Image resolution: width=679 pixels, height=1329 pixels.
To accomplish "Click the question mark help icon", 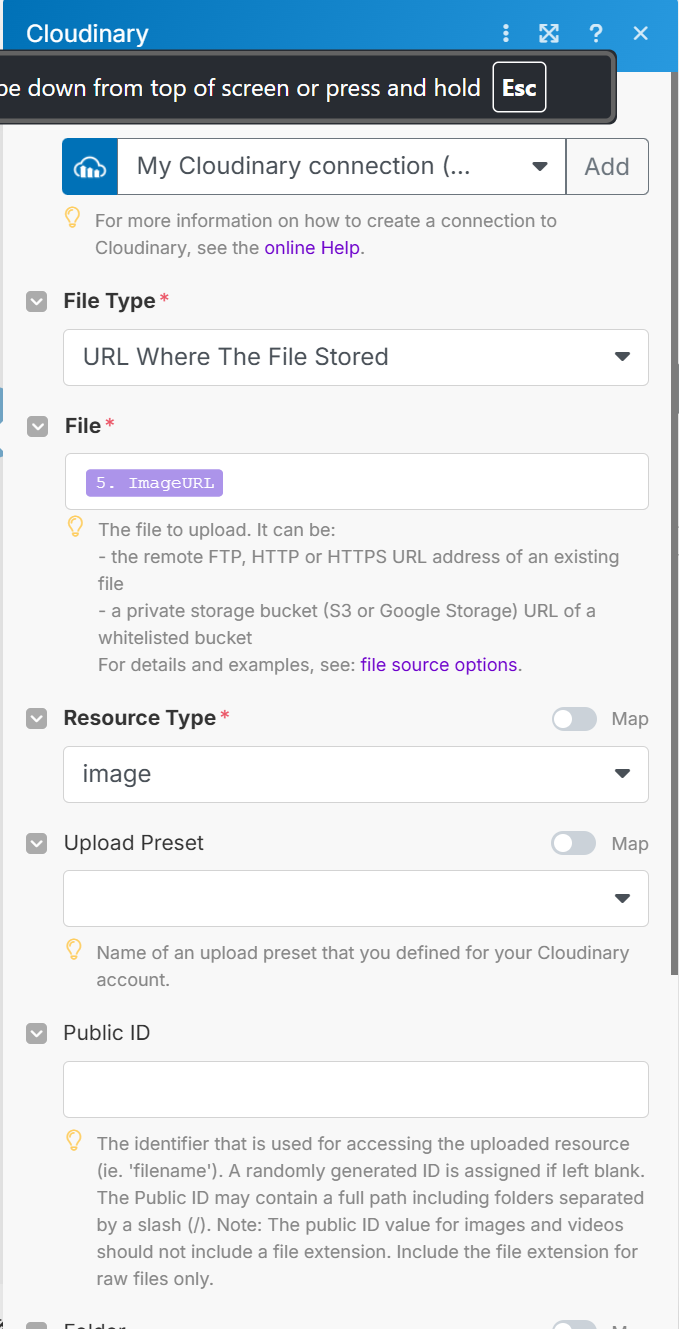I will point(596,33).
